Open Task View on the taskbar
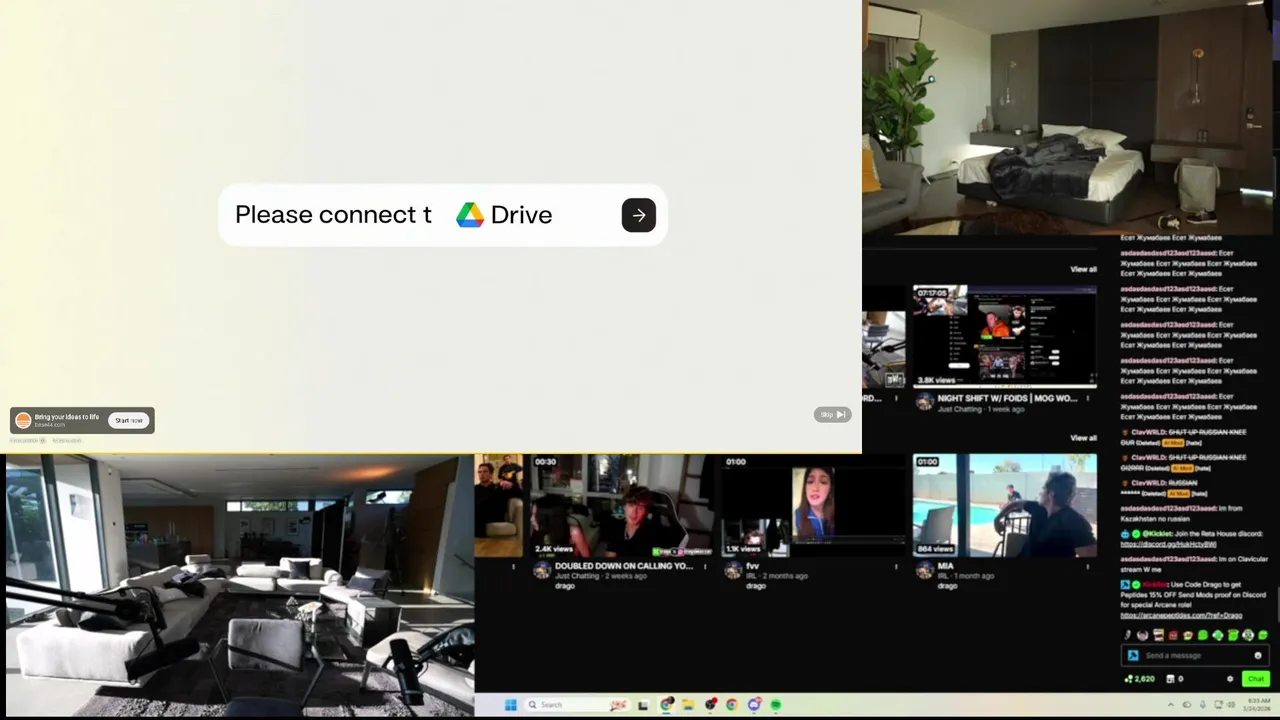 (642, 705)
